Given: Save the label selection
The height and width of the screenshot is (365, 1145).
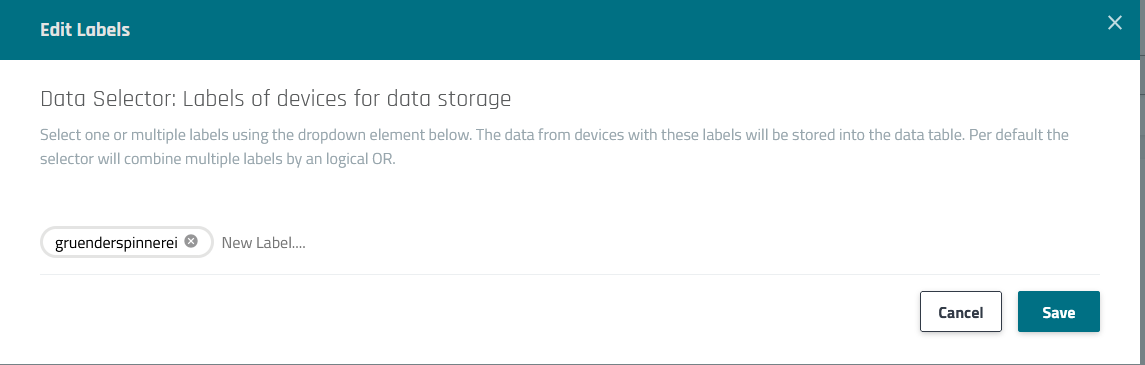Looking at the screenshot, I should (1058, 312).
